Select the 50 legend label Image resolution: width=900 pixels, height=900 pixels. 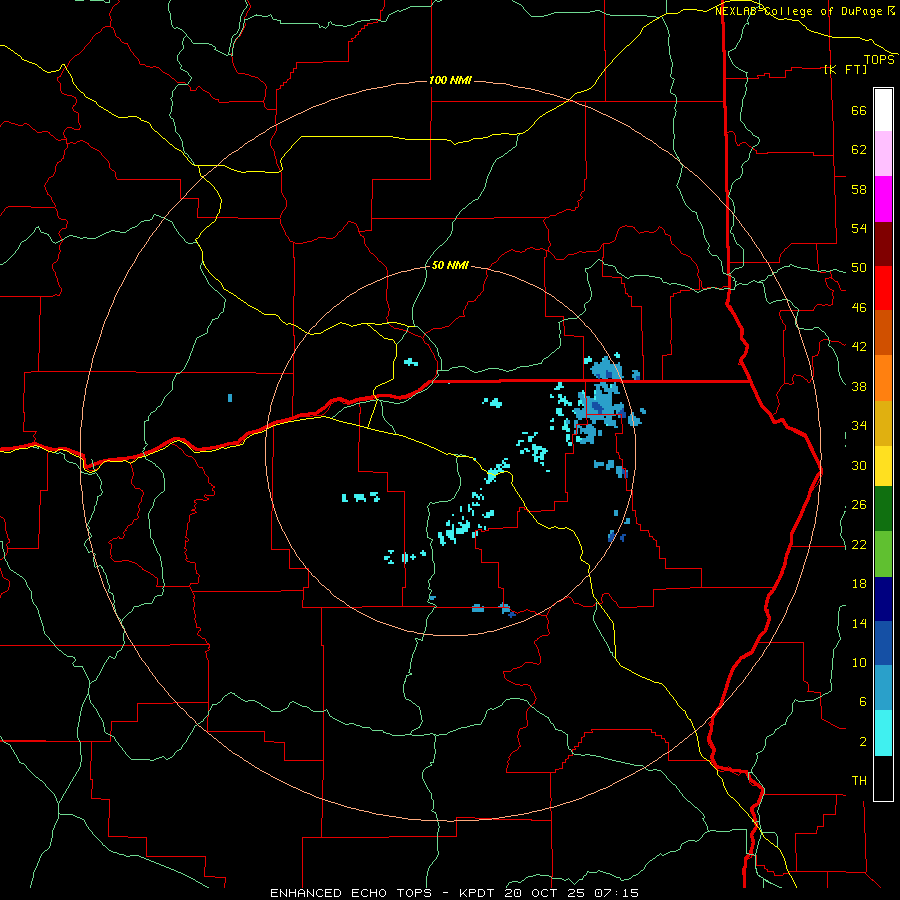pos(859,268)
